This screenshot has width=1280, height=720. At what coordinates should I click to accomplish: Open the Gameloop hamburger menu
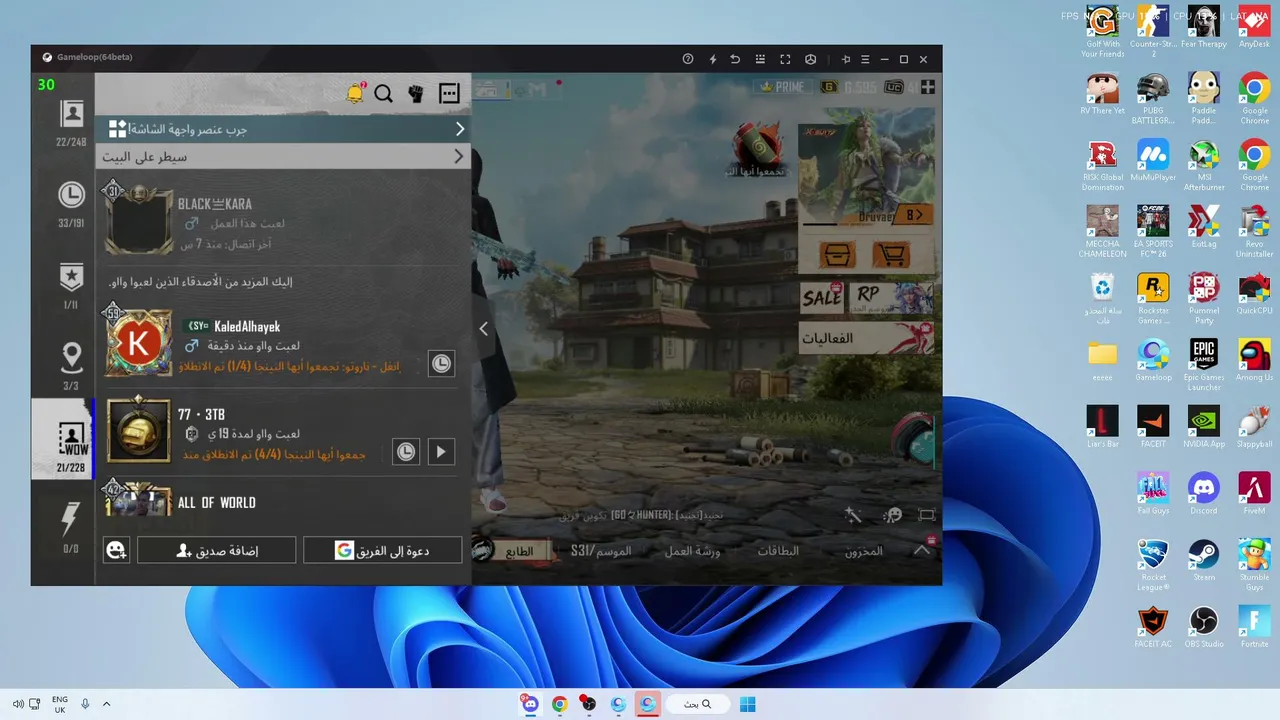[865, 59]
